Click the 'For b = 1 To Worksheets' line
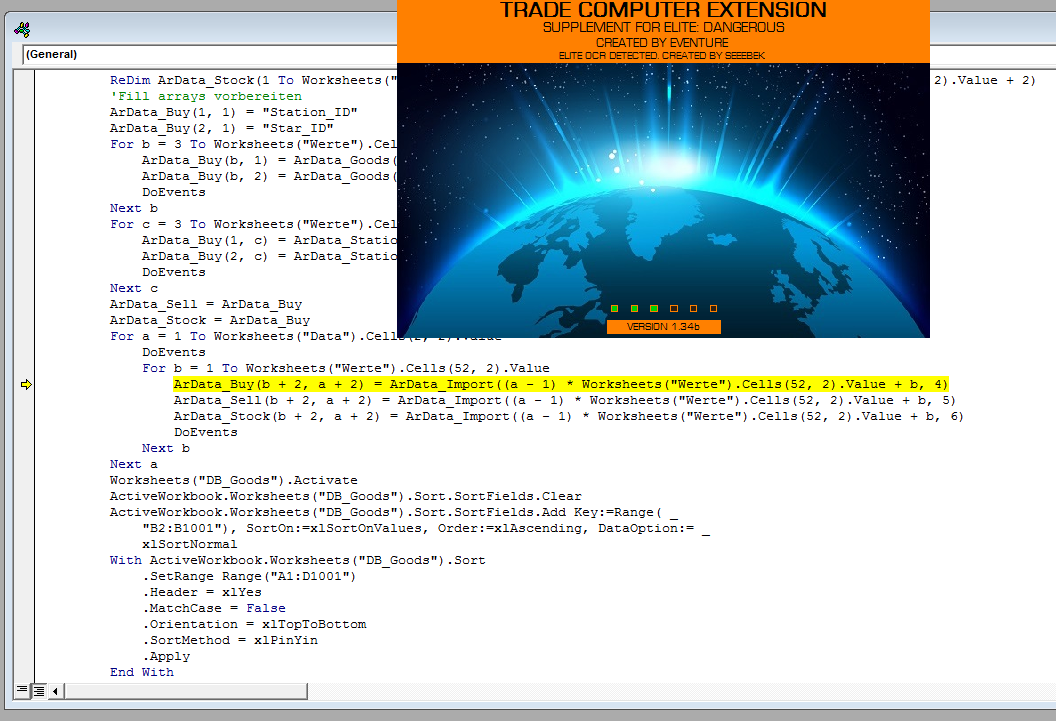 pyautogui.click(x=345, y=368)
